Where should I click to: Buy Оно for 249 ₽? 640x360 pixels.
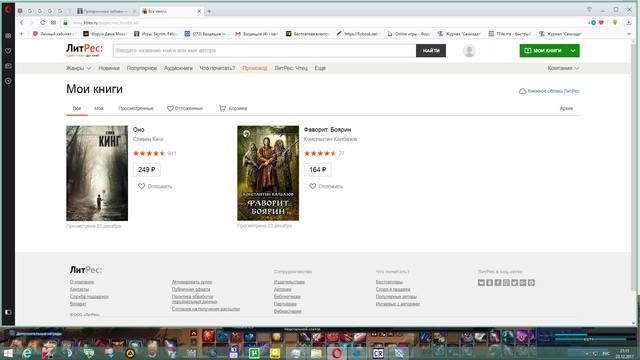pyautogui.click(x=147, y=170)
